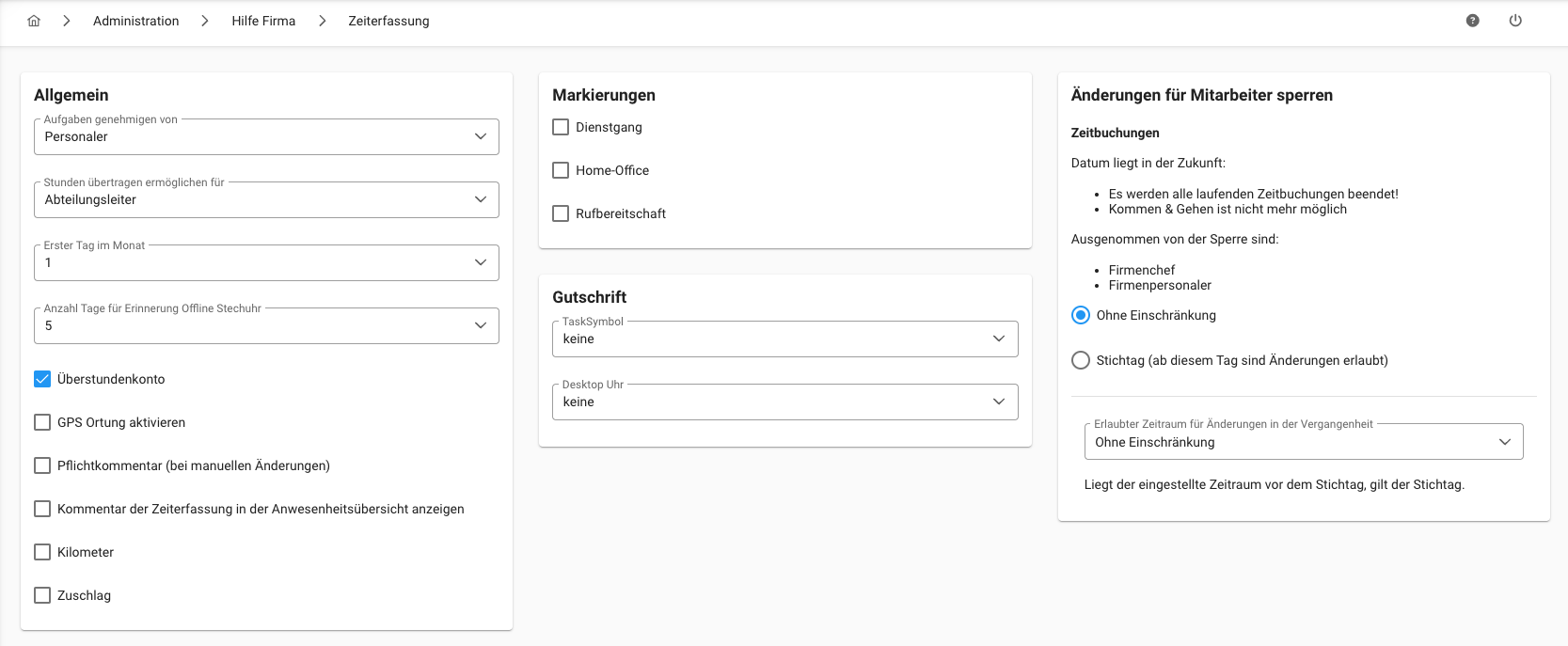Go to Hilfe Firma breadcrumb
The width and height of the screenshot is (1568, 646).
[263, 21]
